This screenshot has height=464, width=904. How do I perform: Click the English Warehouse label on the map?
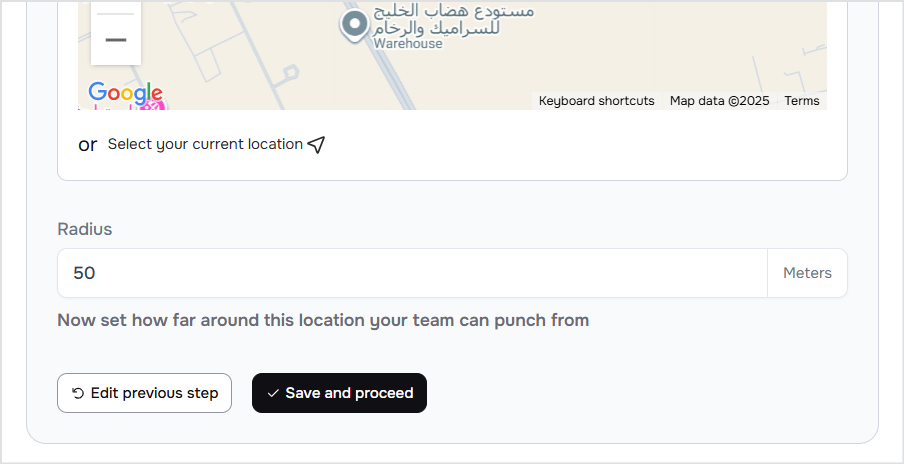point(408,44)
